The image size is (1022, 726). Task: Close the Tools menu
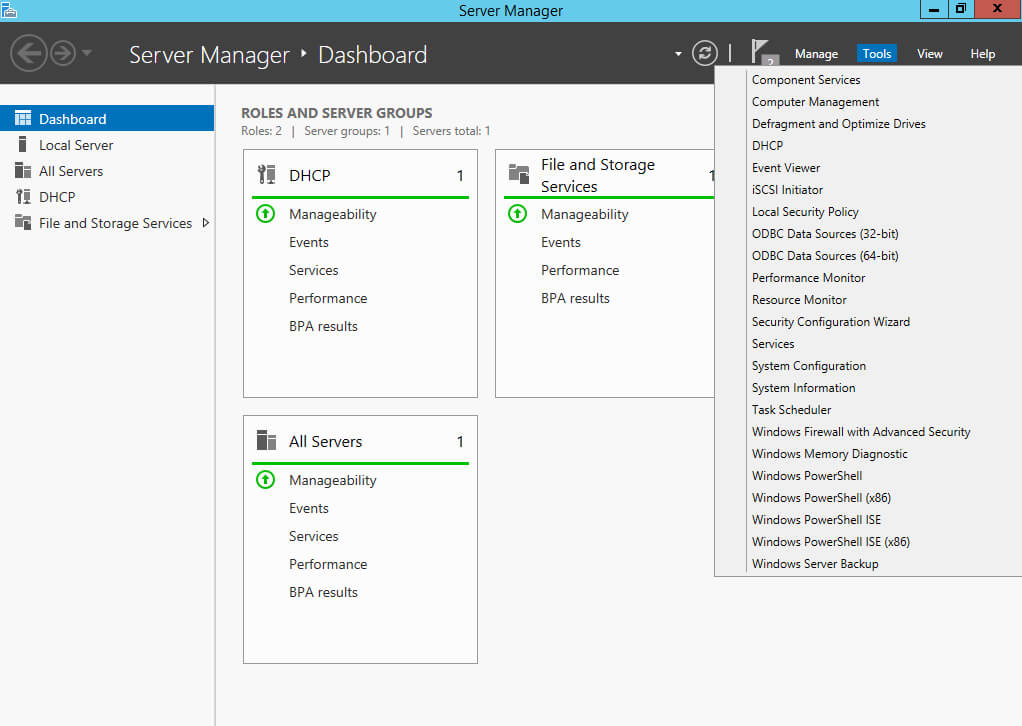pos(877,53)
